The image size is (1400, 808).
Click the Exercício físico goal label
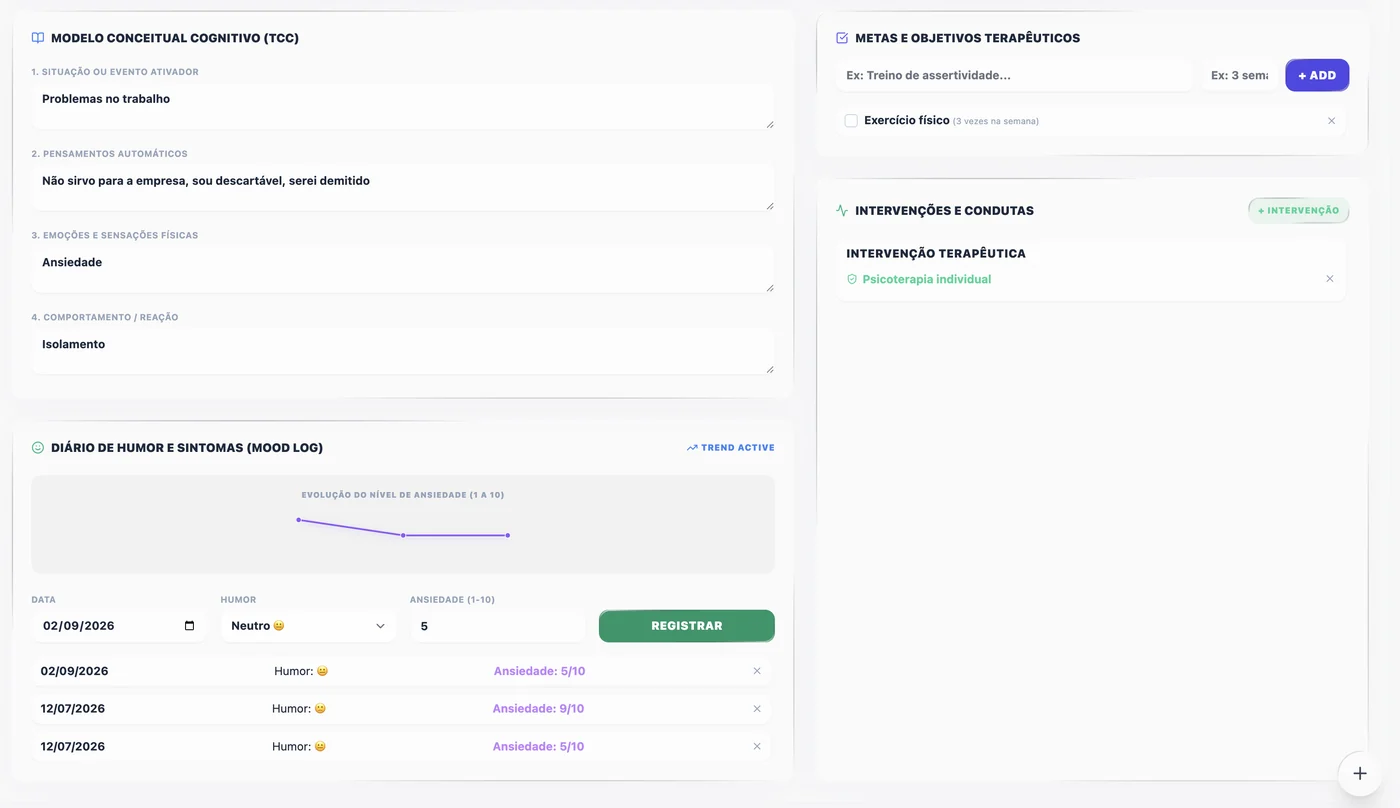907,120
